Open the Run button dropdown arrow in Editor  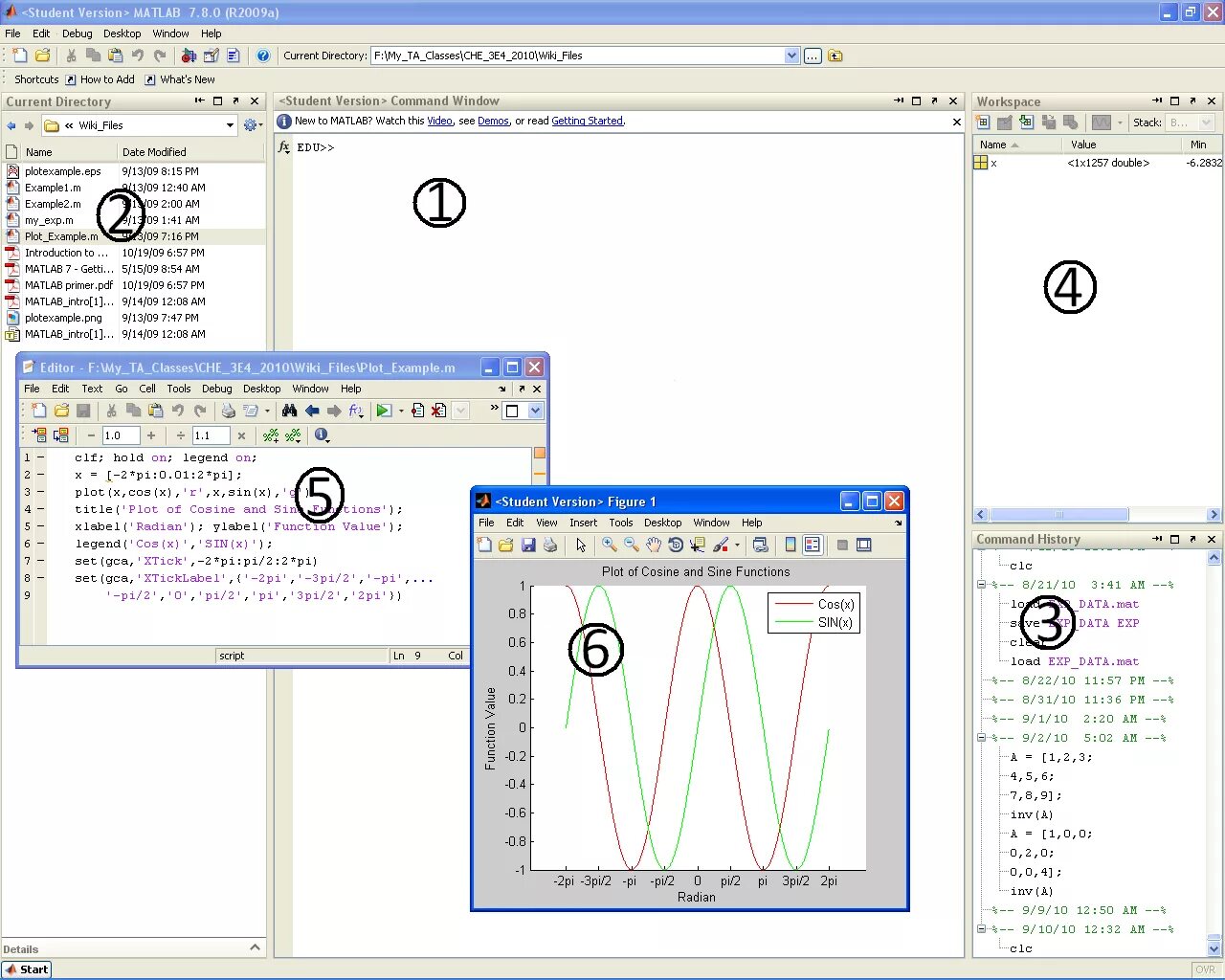[x=401, y=411]
